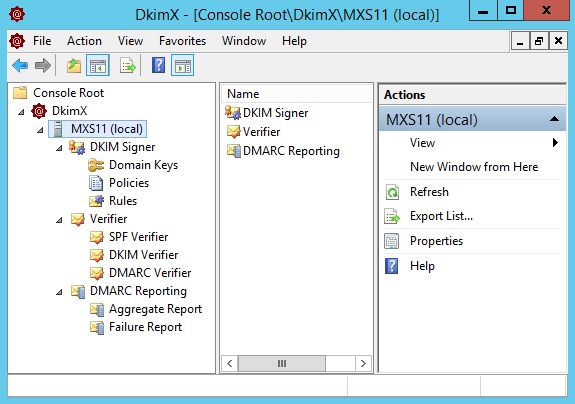Select the DkimX node icon in tree

pyautogui.click(x=39, y=111)
